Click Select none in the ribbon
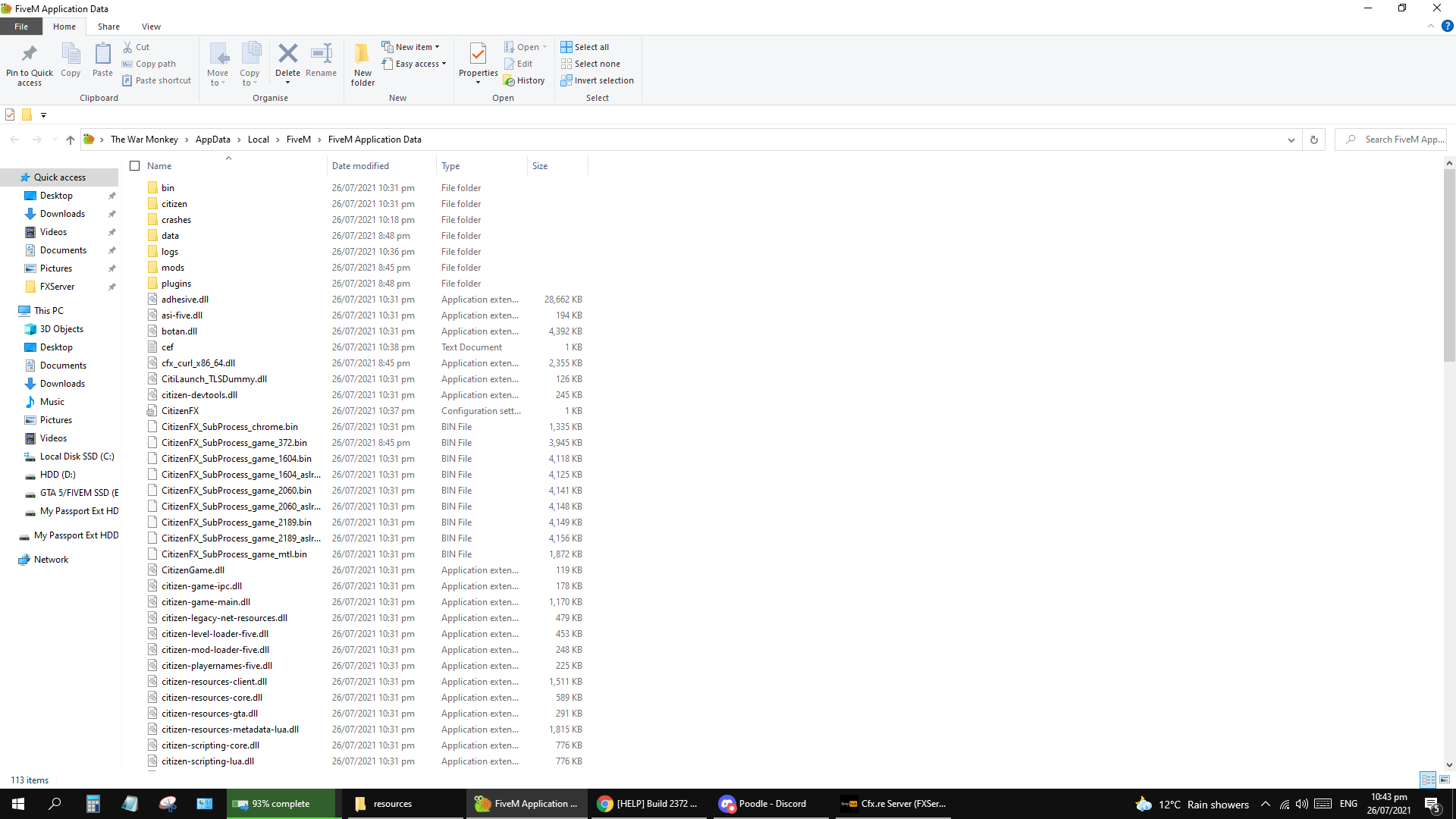 (x=591, y=64)
